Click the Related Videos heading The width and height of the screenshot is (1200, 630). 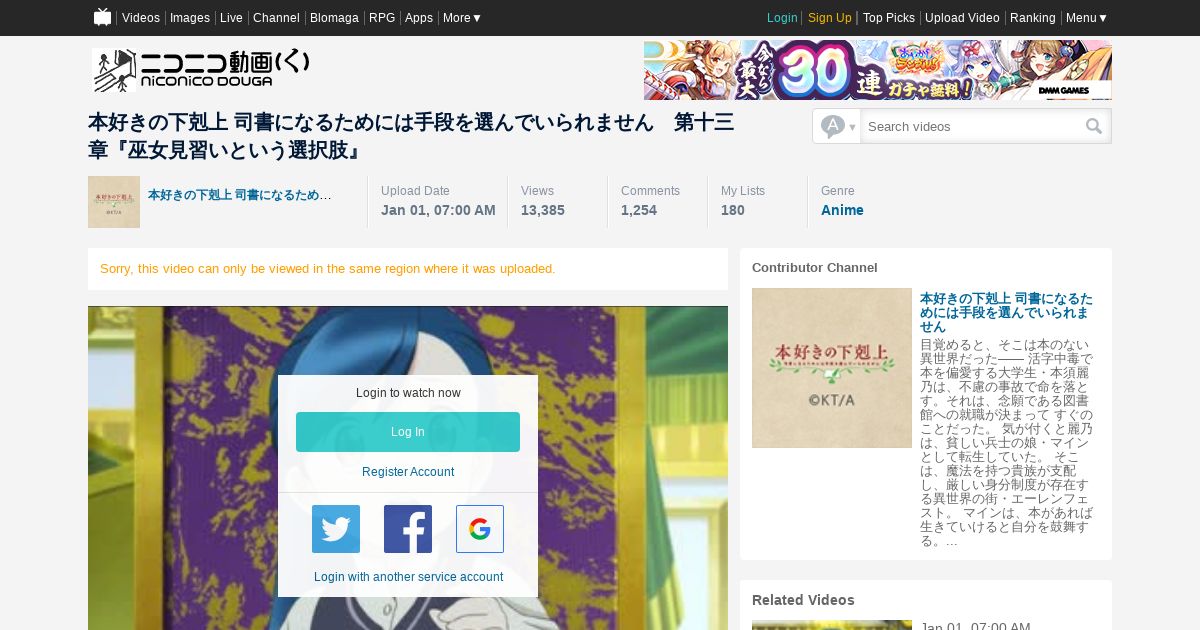[x=803, y=600]
